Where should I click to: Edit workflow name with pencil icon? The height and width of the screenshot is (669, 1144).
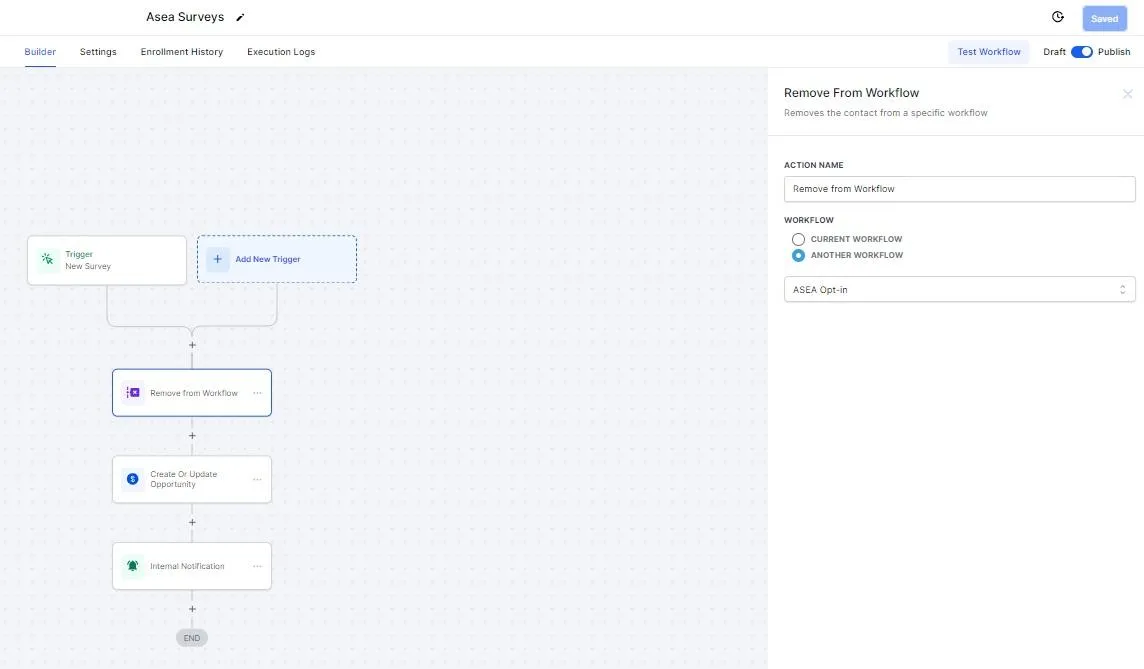tap(240, 18)
